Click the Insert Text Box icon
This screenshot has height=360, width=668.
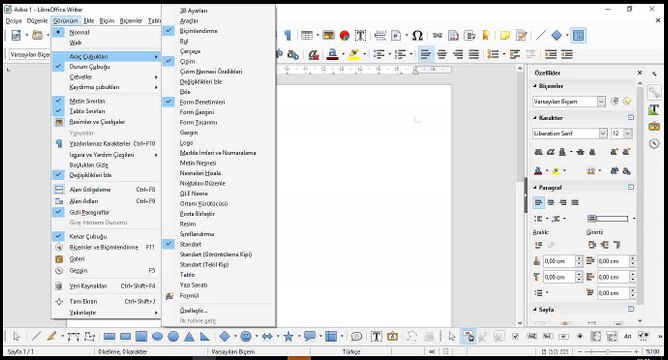(360, 36)
